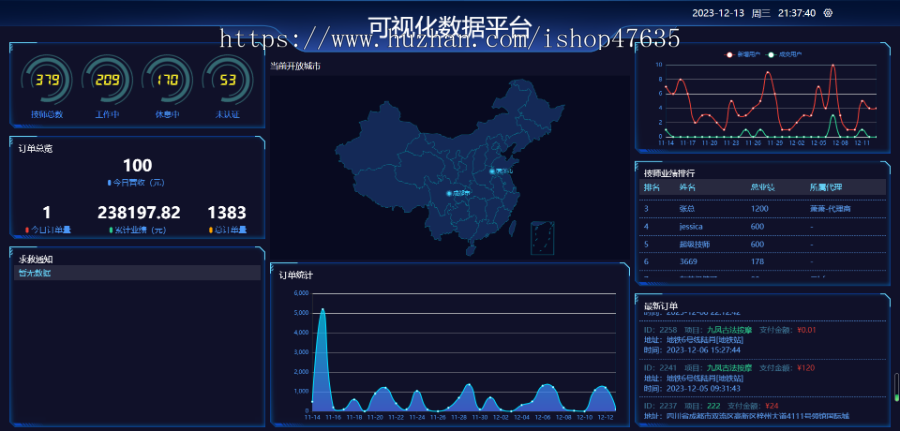Click the peak at 10 on user chart
The height and width of the screenshot is (431, 900).
[833, 65]
